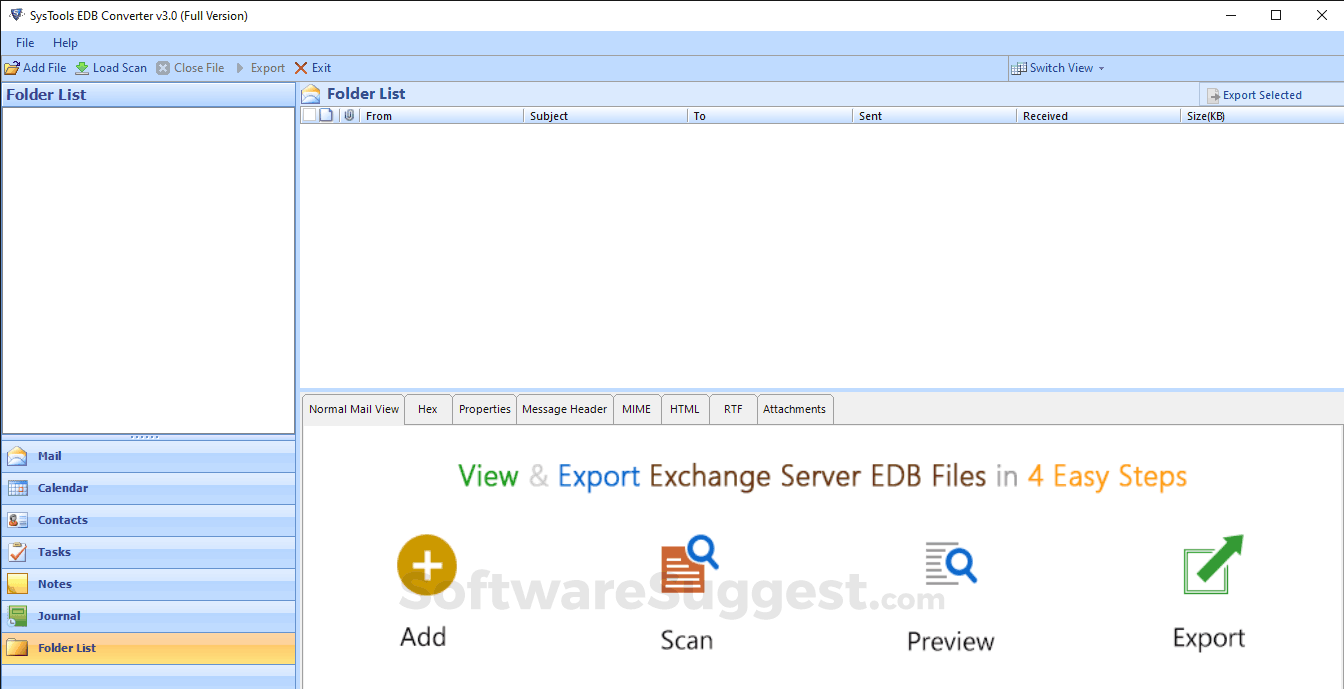Switch to the MIME tab
The height and width of the screenshot is (689, 1344).
(x=637, y=409)
